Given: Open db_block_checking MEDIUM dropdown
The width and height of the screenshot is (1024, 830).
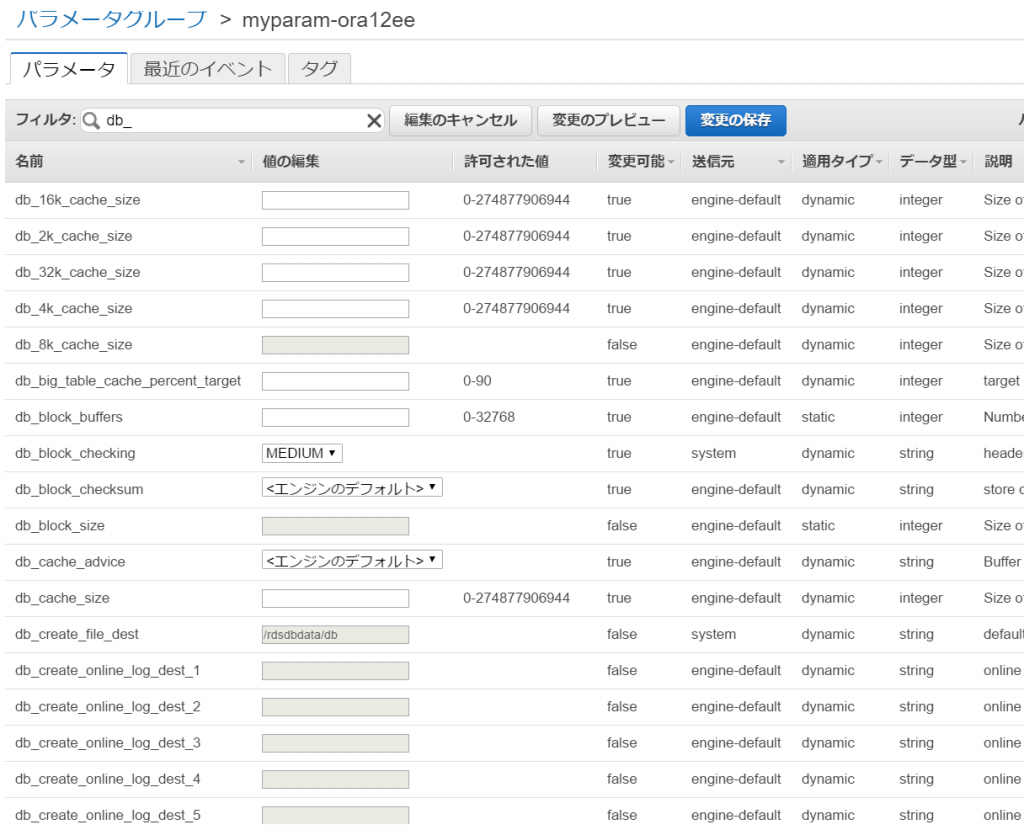Looking at the screenshot, I should click(302, 453).
